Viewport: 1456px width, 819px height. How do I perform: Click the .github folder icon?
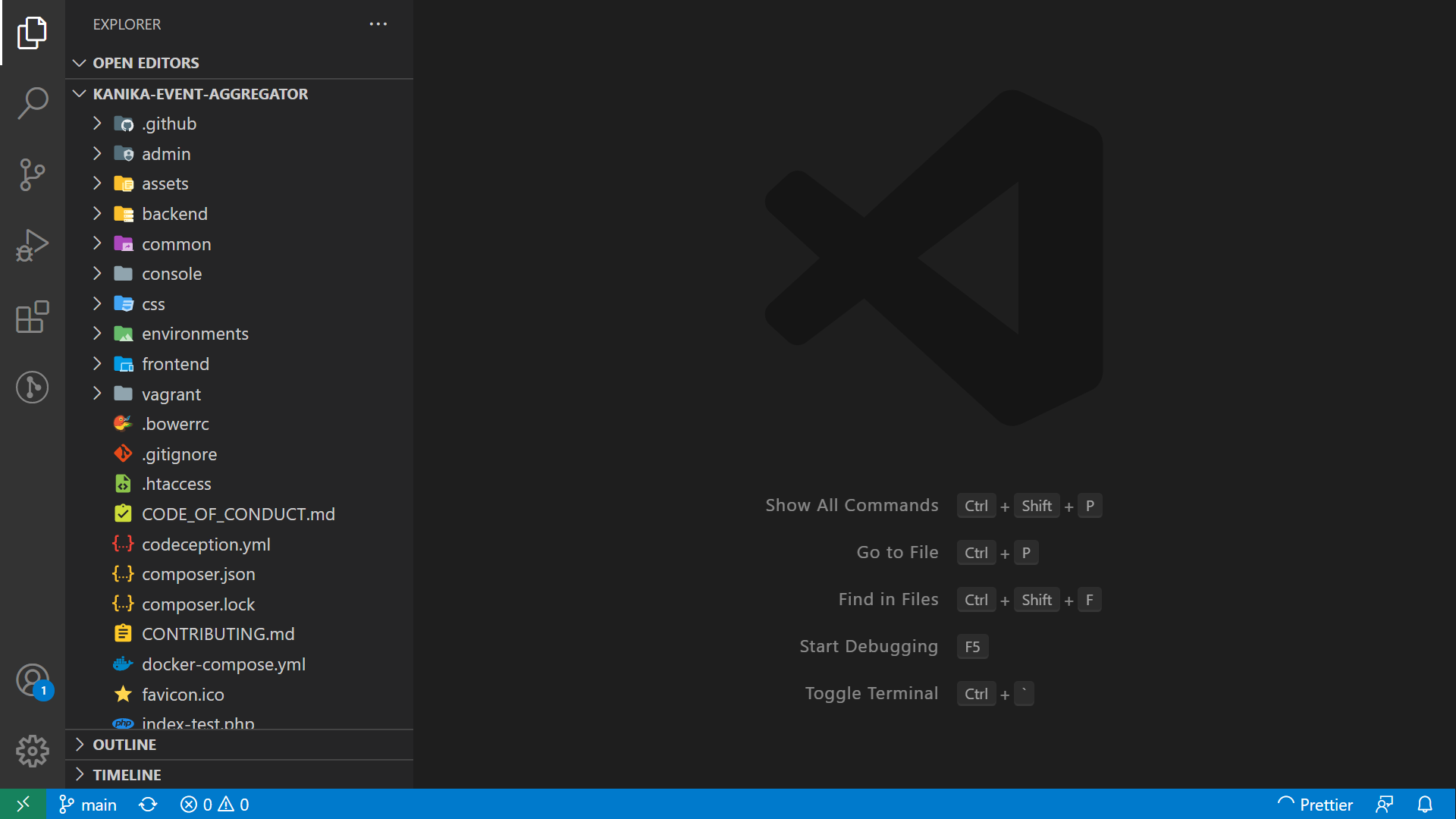click(x=124, y=124)
